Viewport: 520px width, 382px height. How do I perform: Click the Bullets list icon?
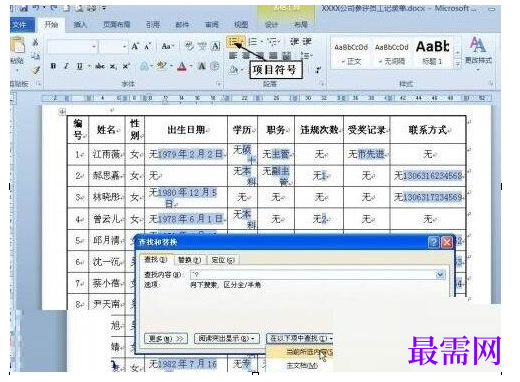[x=234, y=42]
